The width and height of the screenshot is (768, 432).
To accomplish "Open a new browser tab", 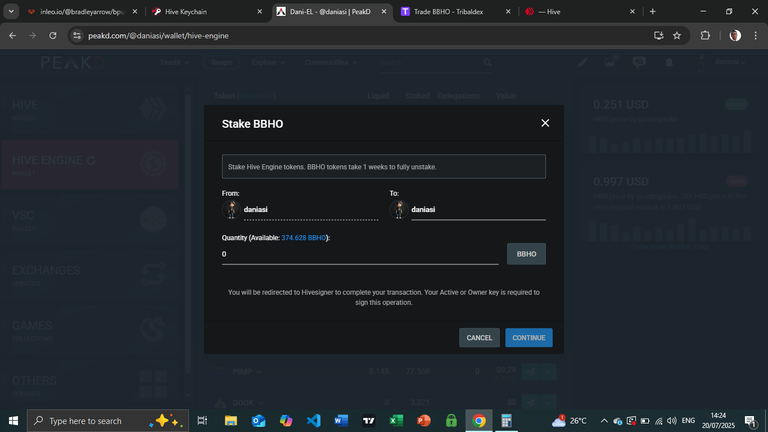I will [x=652, y=11].
